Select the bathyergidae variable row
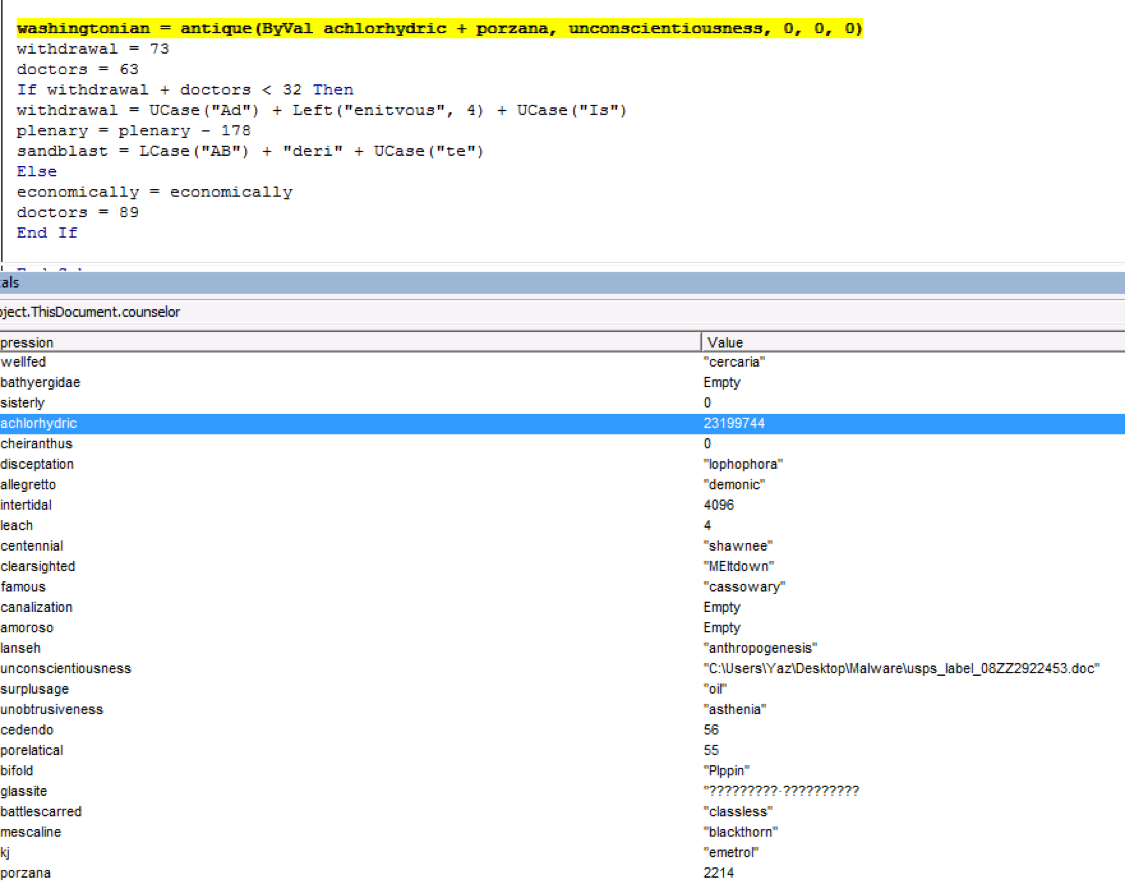The width and height of the screenshot is (1125, 884). (562, 382)
